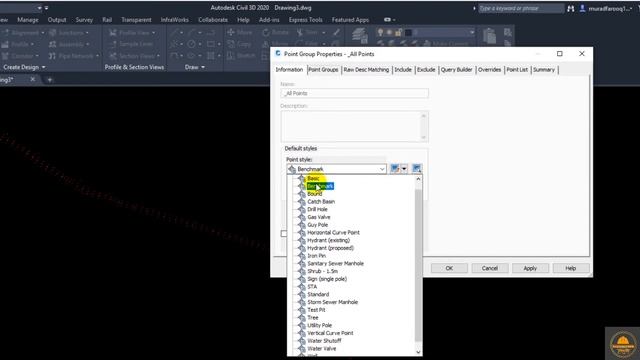Open the dropdown arrow beside style edit button

click(404, 169)
